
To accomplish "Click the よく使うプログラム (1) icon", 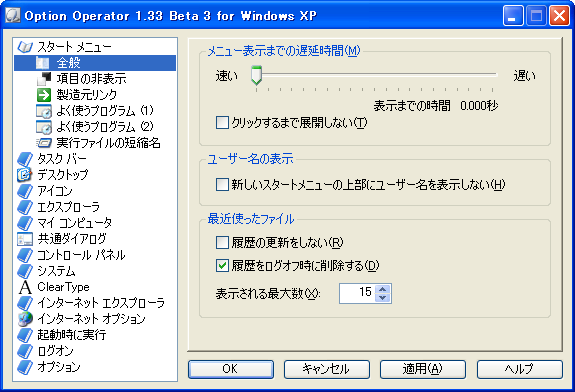I will (44, 111).
